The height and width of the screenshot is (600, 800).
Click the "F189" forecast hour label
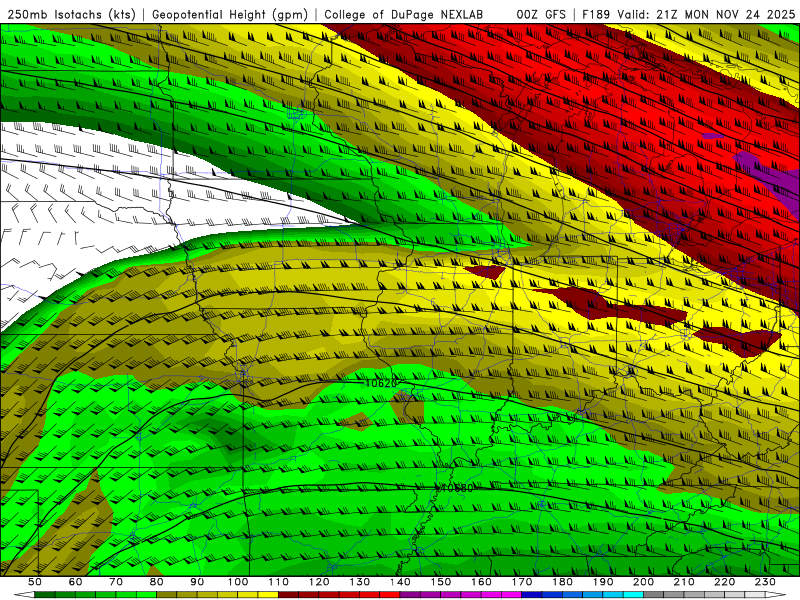point(596,14)
